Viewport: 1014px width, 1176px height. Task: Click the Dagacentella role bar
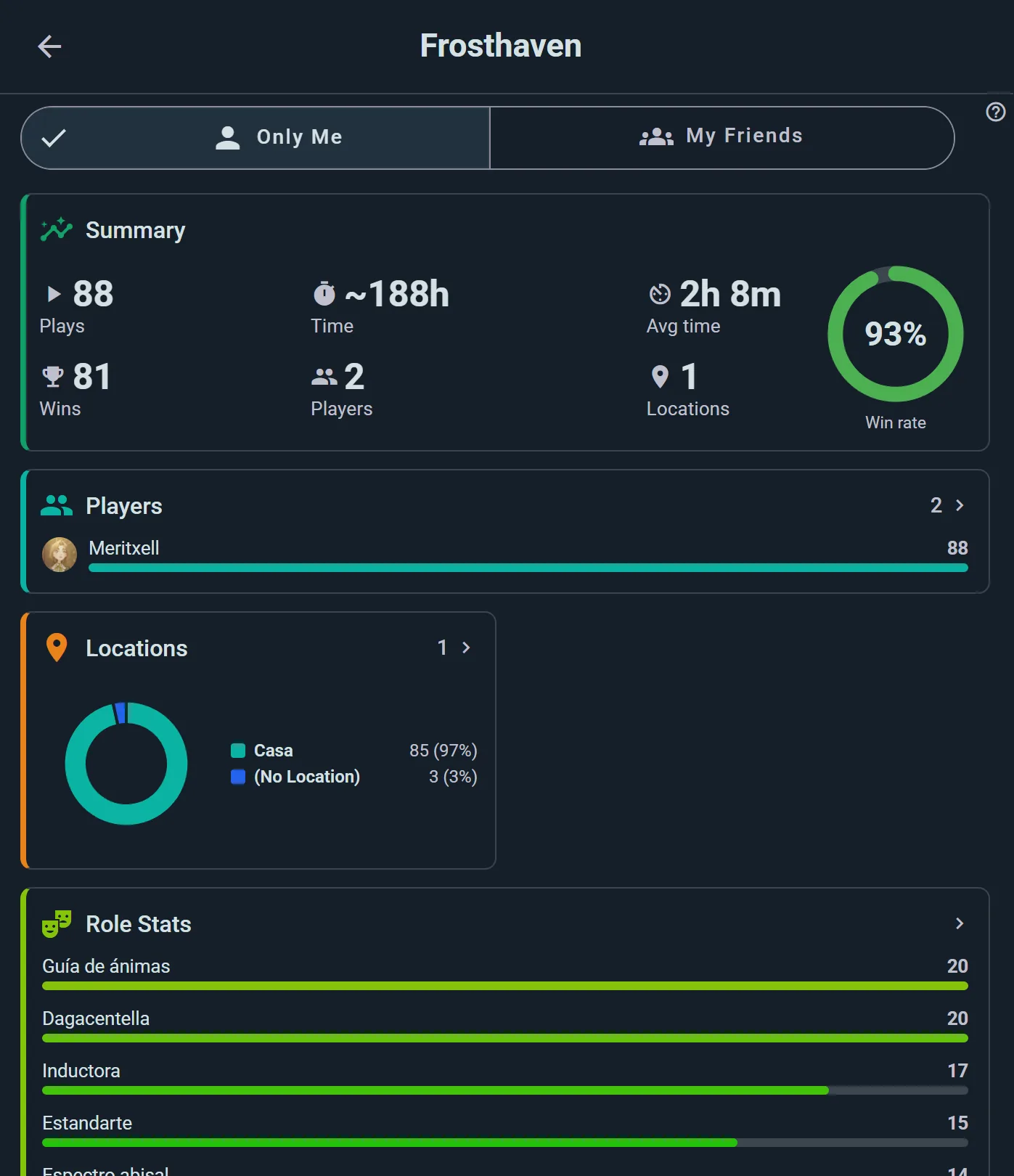(x=505, y=1038)
